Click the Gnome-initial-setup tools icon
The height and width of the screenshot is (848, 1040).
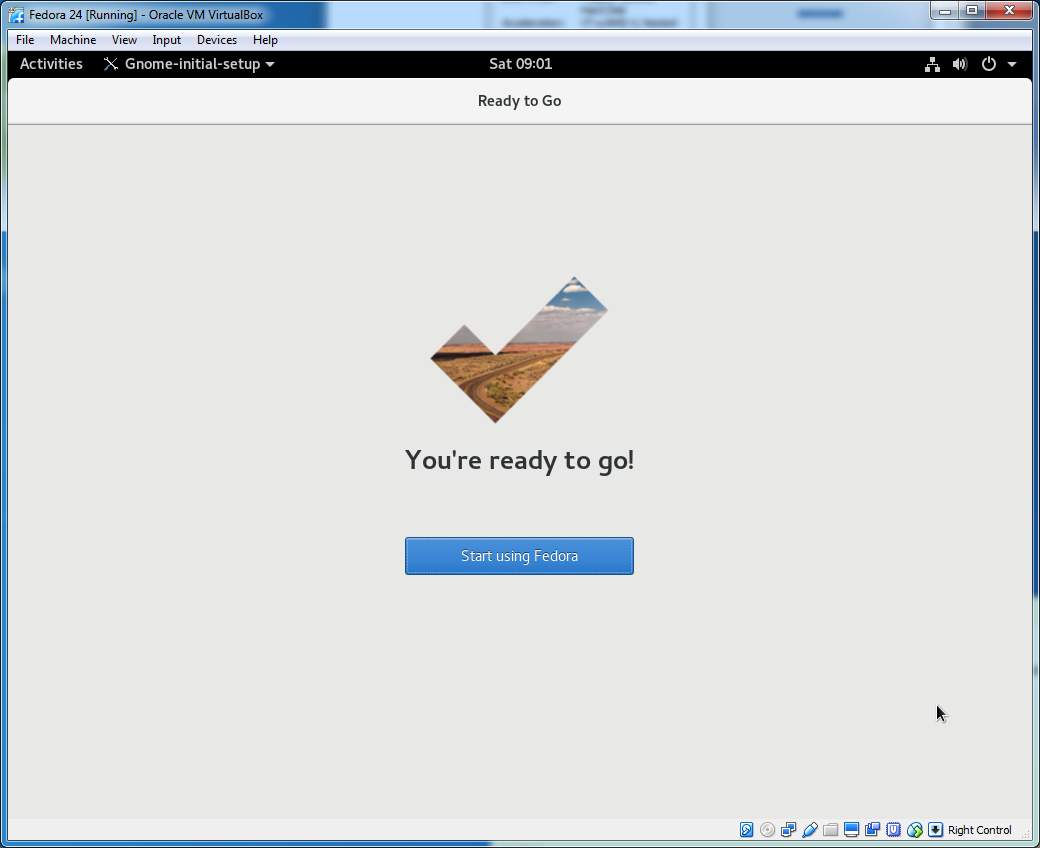pyautogui.click(x=111, y=64)
